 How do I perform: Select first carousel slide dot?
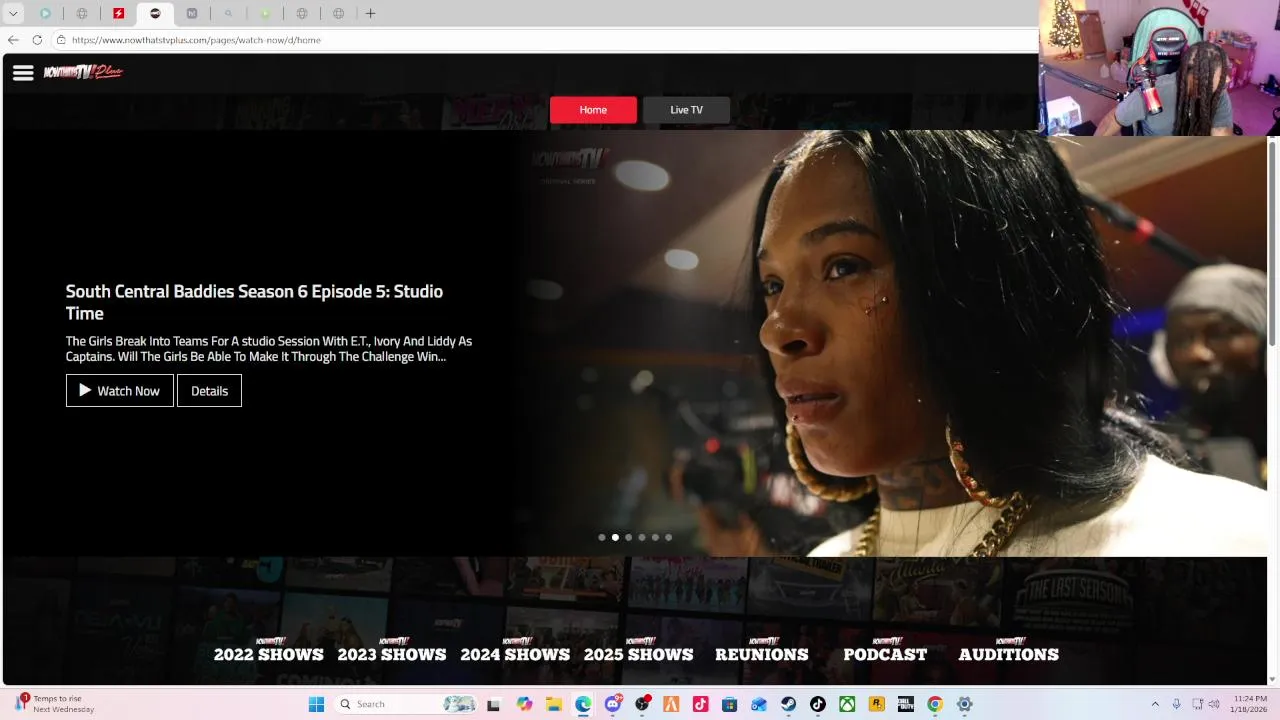(x=602, y=537)
